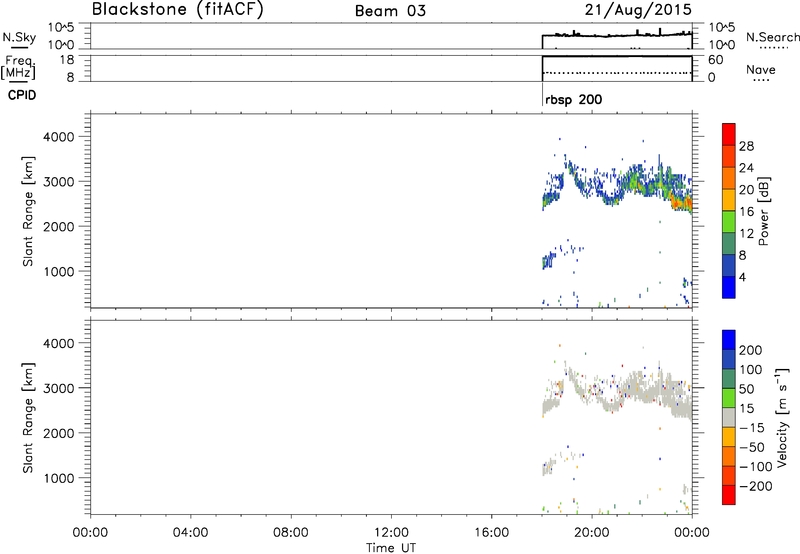Click the gray segment of Velocity color bar
Viewport: 800px width, 554px height.
click(x=729, y=417)
